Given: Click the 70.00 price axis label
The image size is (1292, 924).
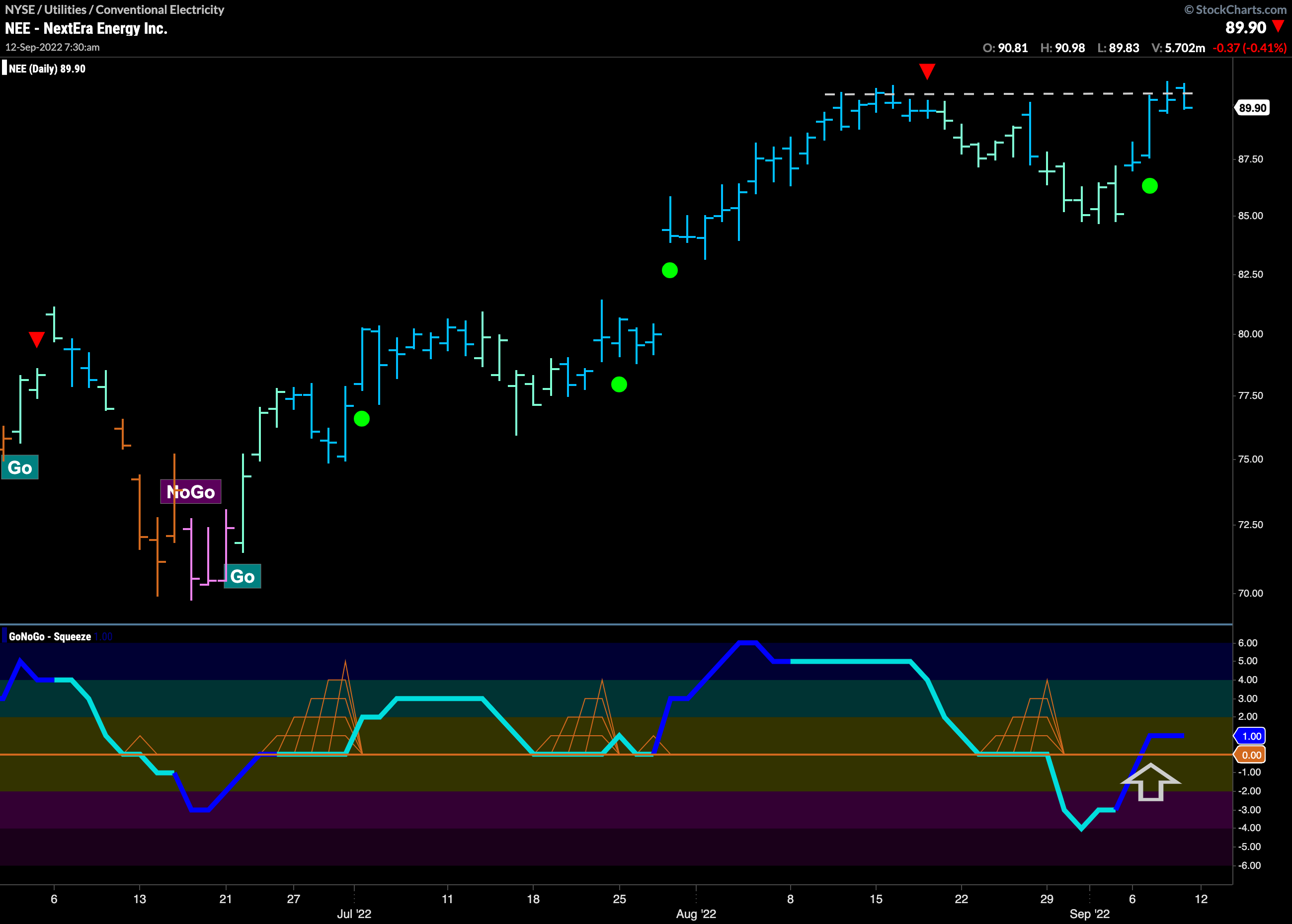Looking at the screenshot, I should tap(1250, 593).
